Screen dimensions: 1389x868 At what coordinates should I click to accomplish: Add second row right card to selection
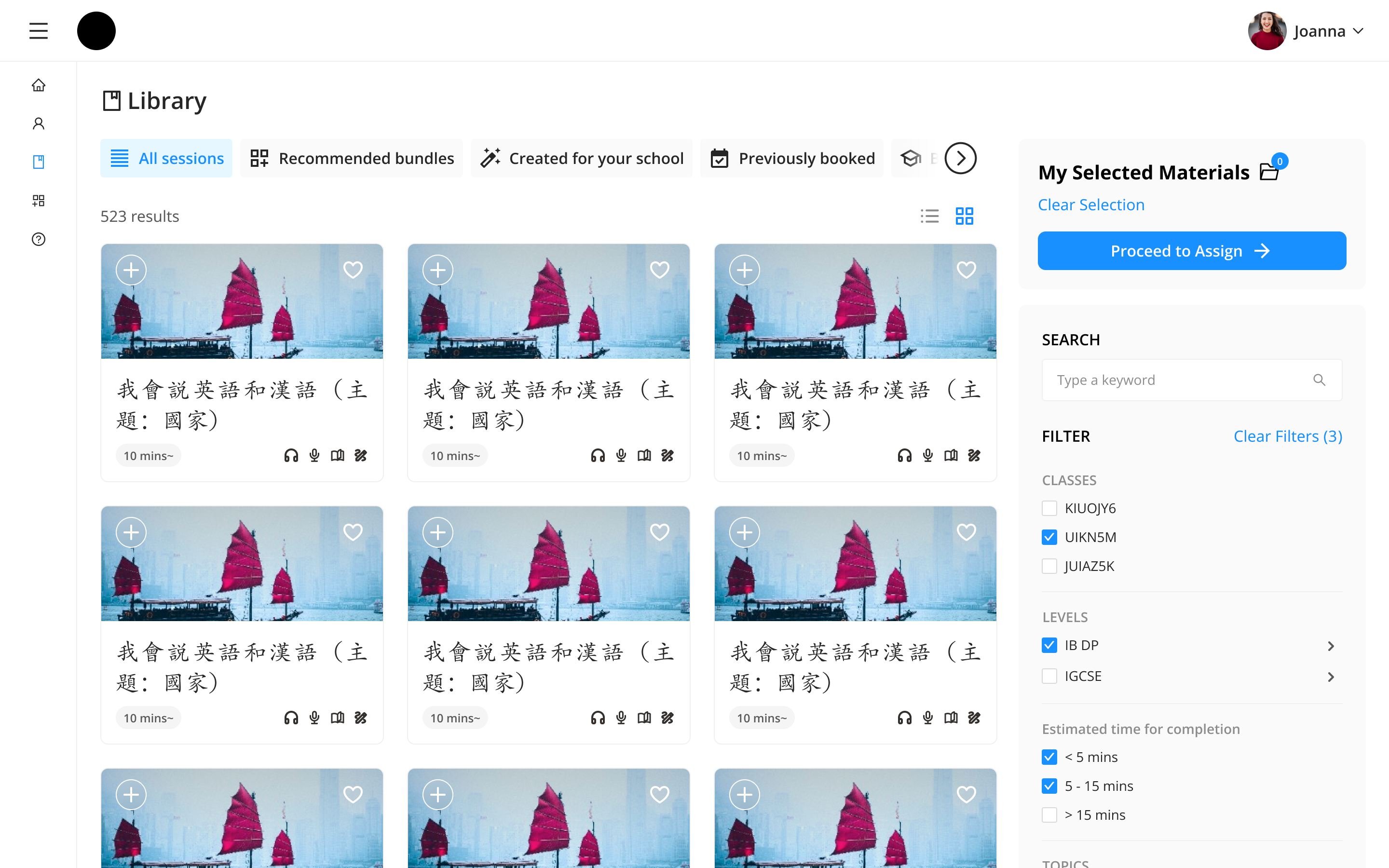pos(745,532)
